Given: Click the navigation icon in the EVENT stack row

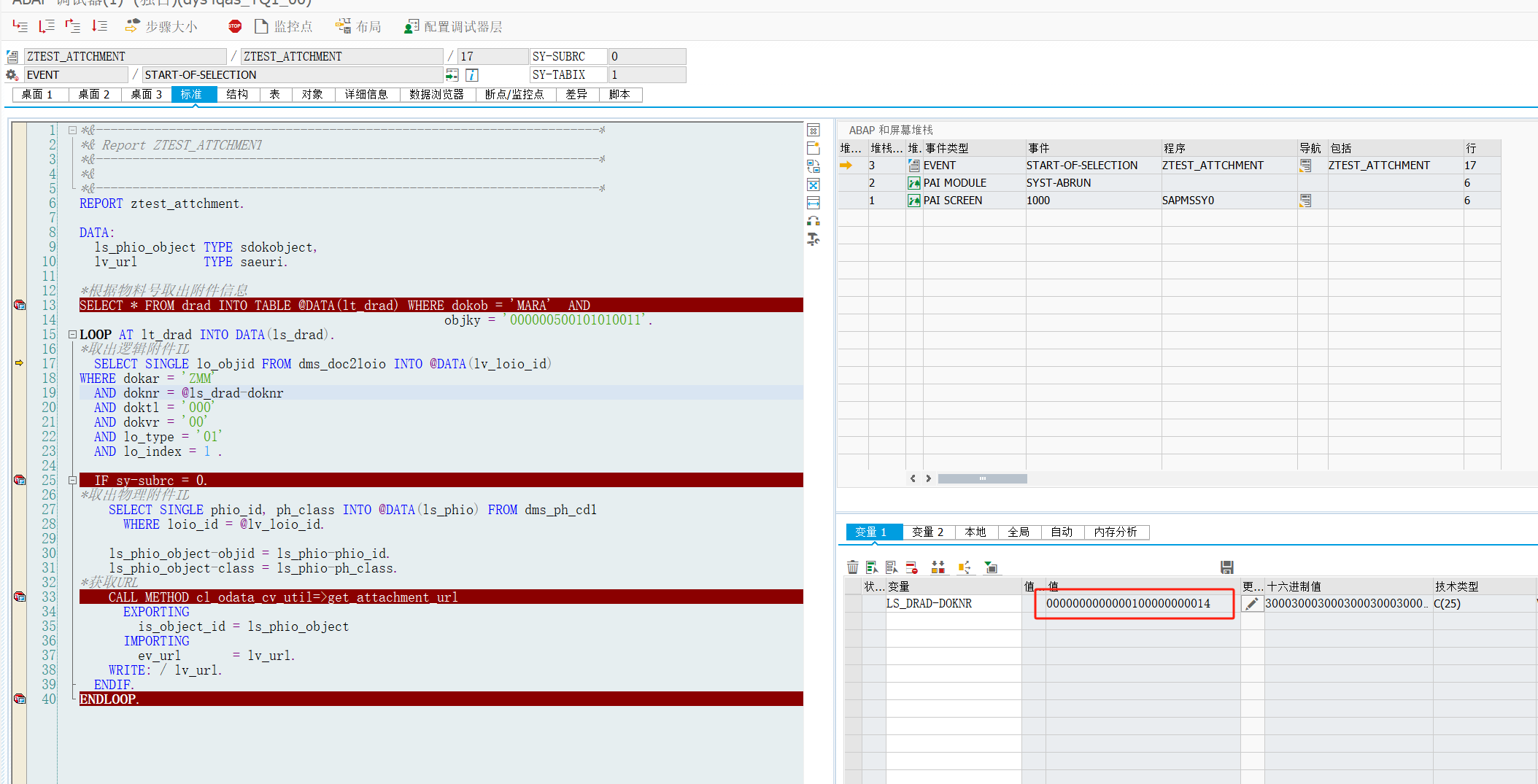Looking at the screenshot, I should pos(1305,166).
